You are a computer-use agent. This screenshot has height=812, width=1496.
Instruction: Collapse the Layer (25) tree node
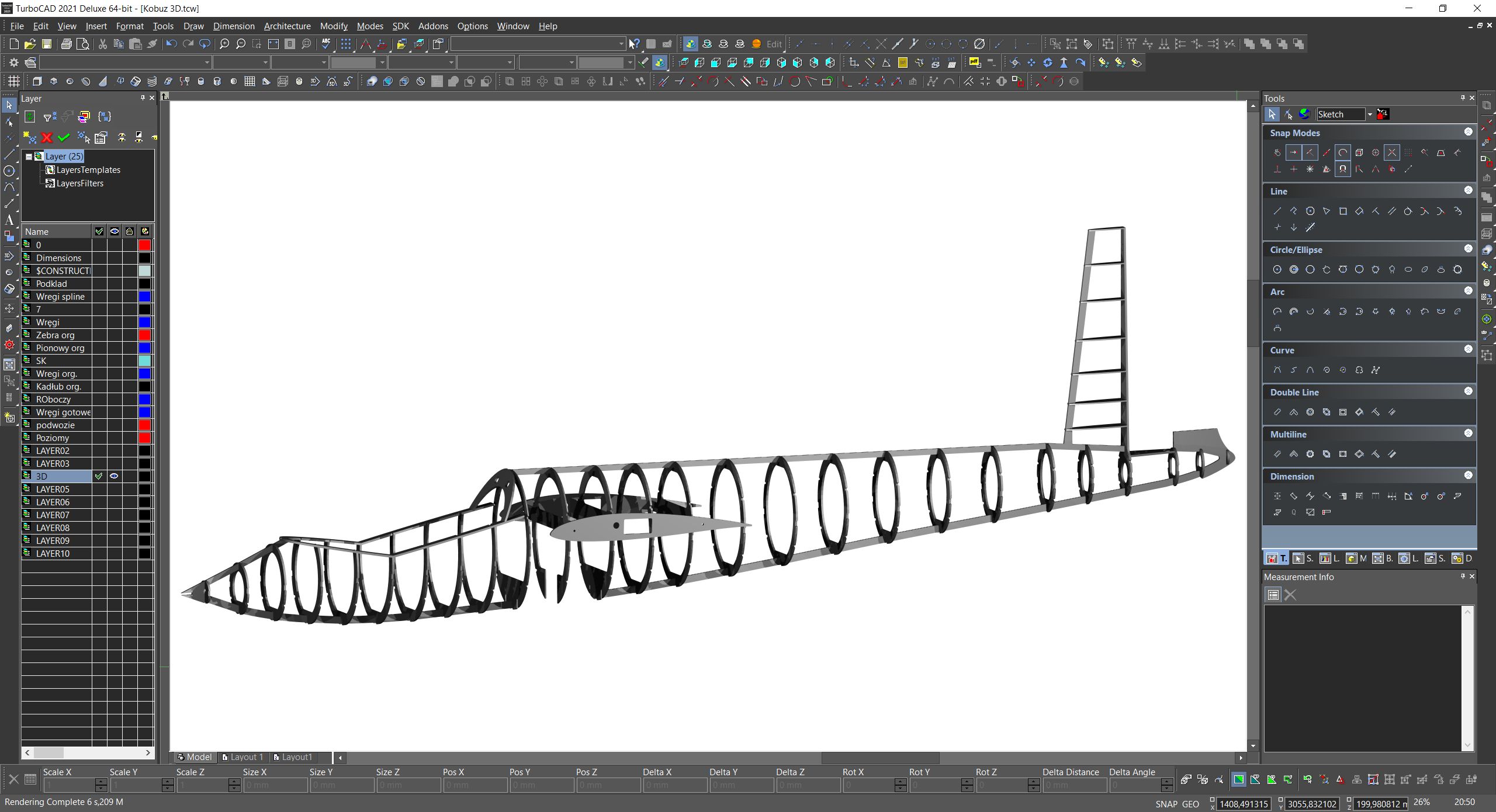(x=29, y=157)
